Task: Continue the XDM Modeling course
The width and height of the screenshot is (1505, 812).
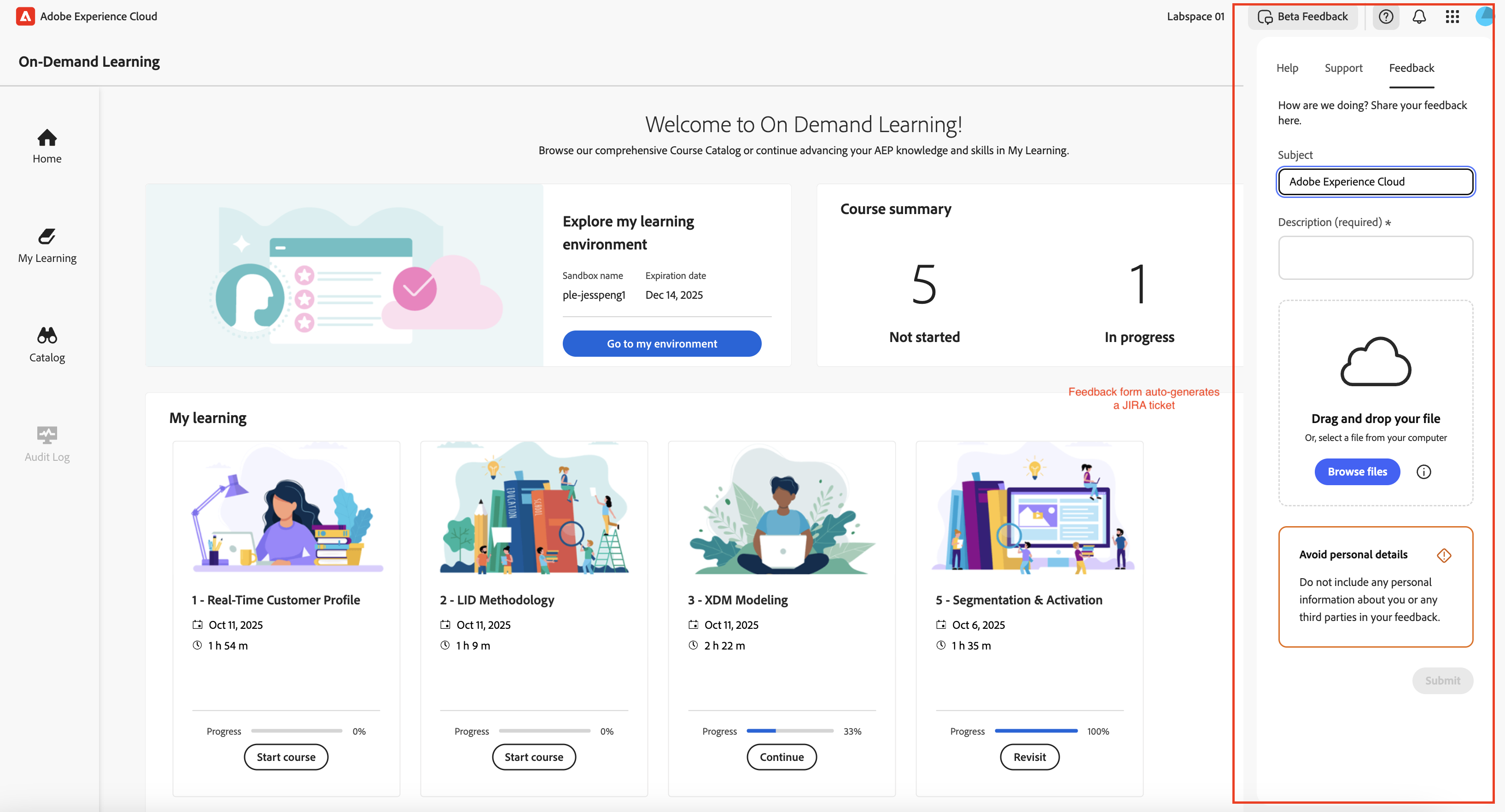Action: 781,757
